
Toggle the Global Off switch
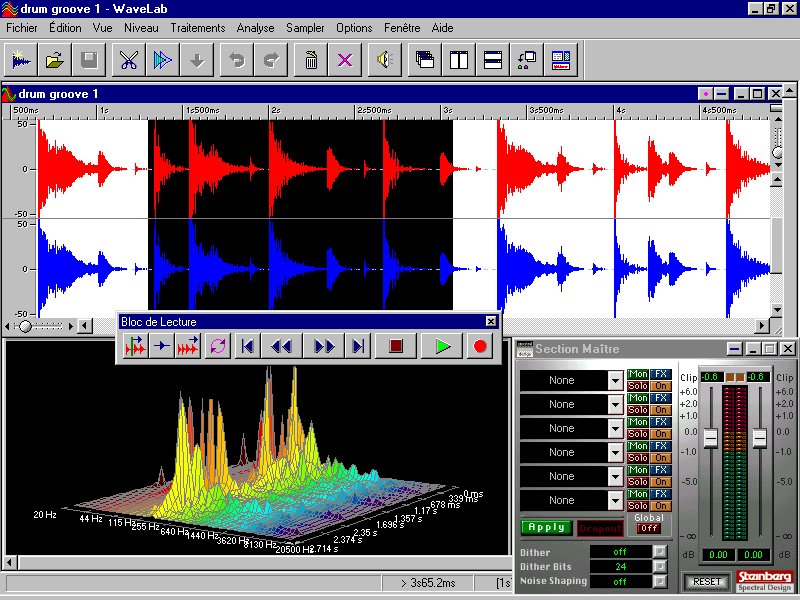click(649, 529)
